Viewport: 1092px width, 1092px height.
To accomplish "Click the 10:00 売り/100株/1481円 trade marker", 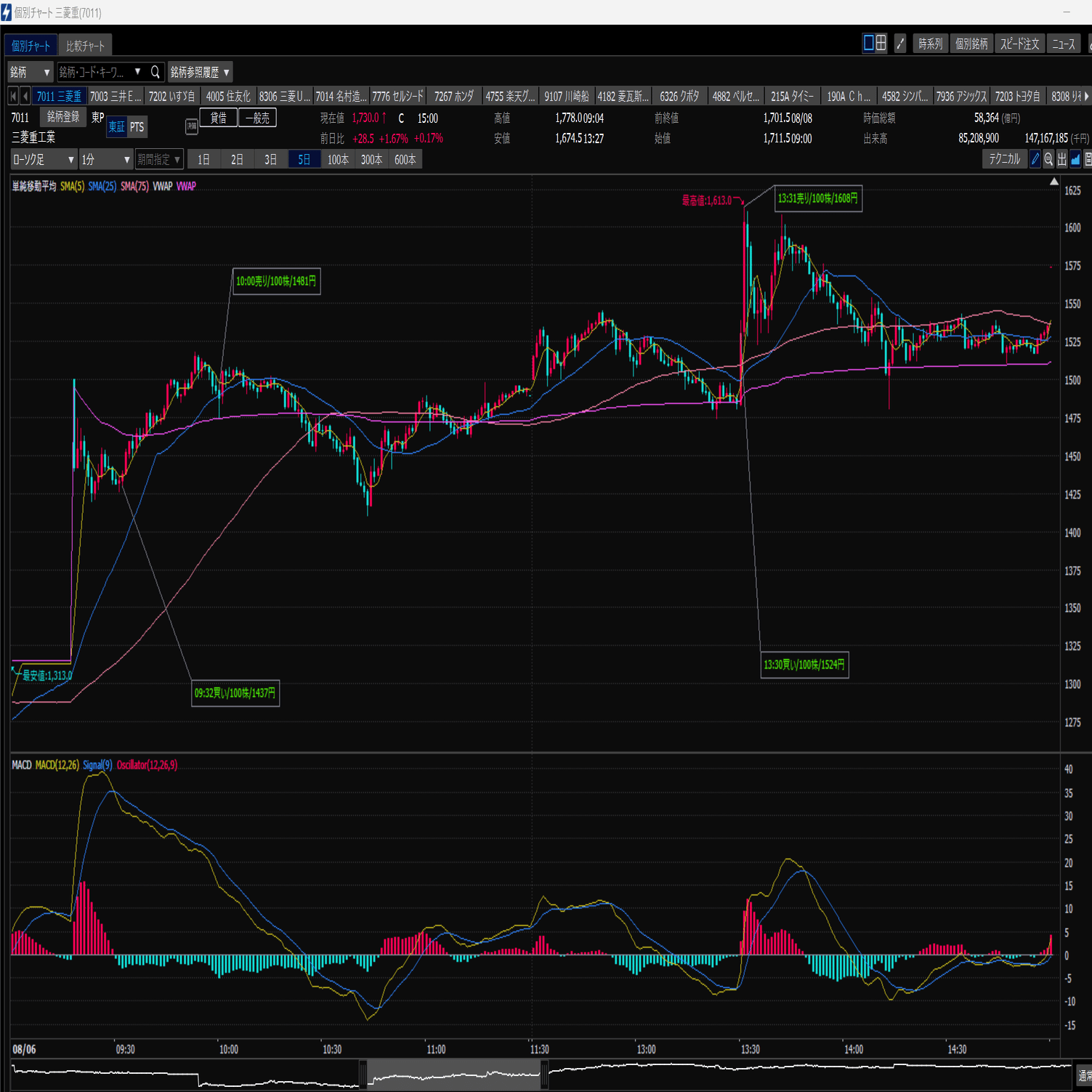I will (x=276, y=281).
